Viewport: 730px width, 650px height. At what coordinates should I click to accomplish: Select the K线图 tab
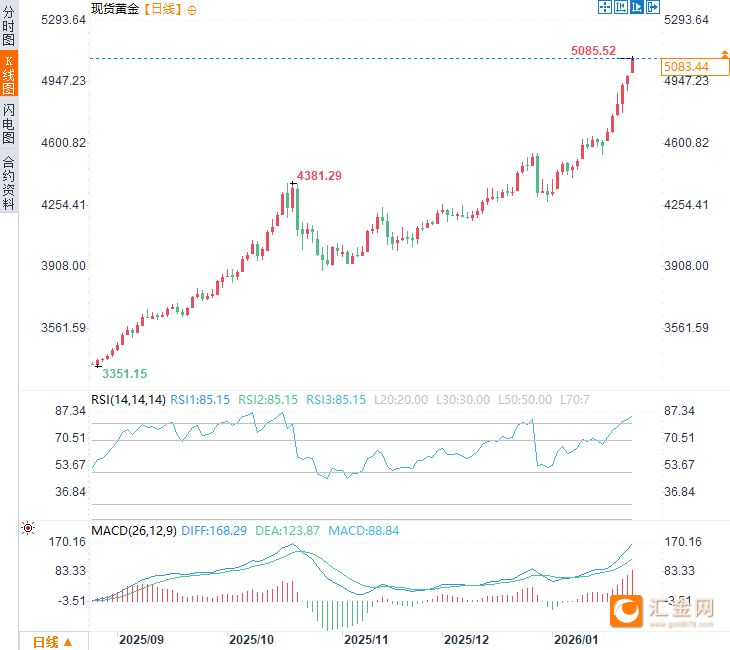[9, 74]
